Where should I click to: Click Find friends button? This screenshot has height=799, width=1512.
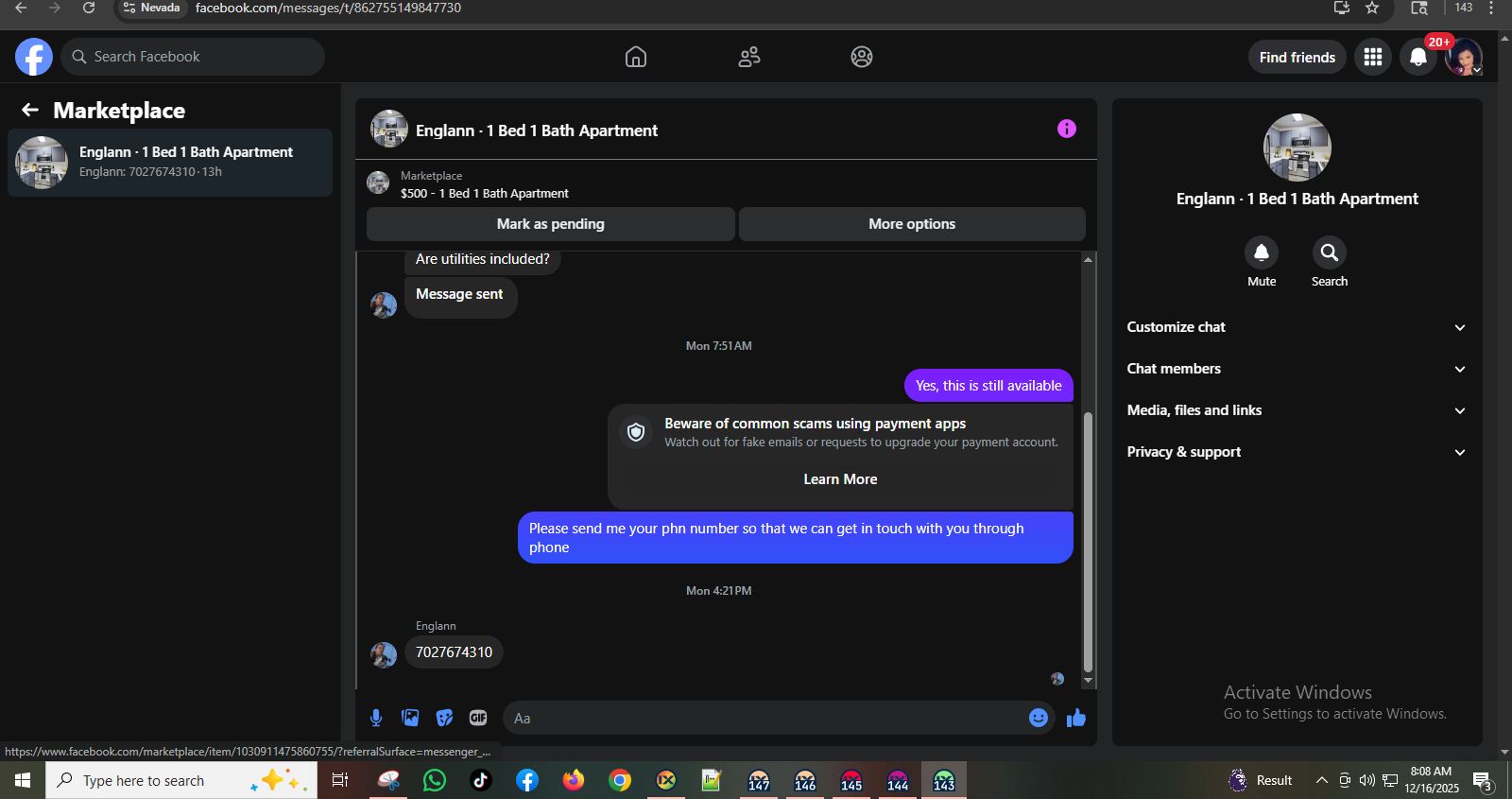(1297, 57)
